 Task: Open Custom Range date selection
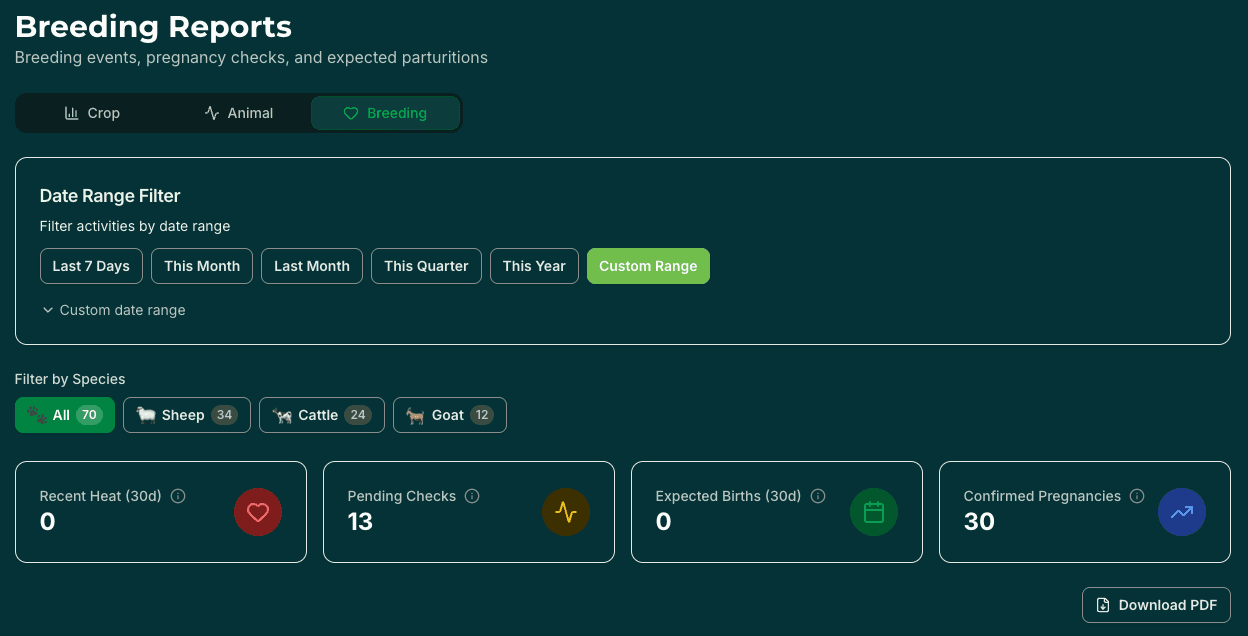click(648, 266)
